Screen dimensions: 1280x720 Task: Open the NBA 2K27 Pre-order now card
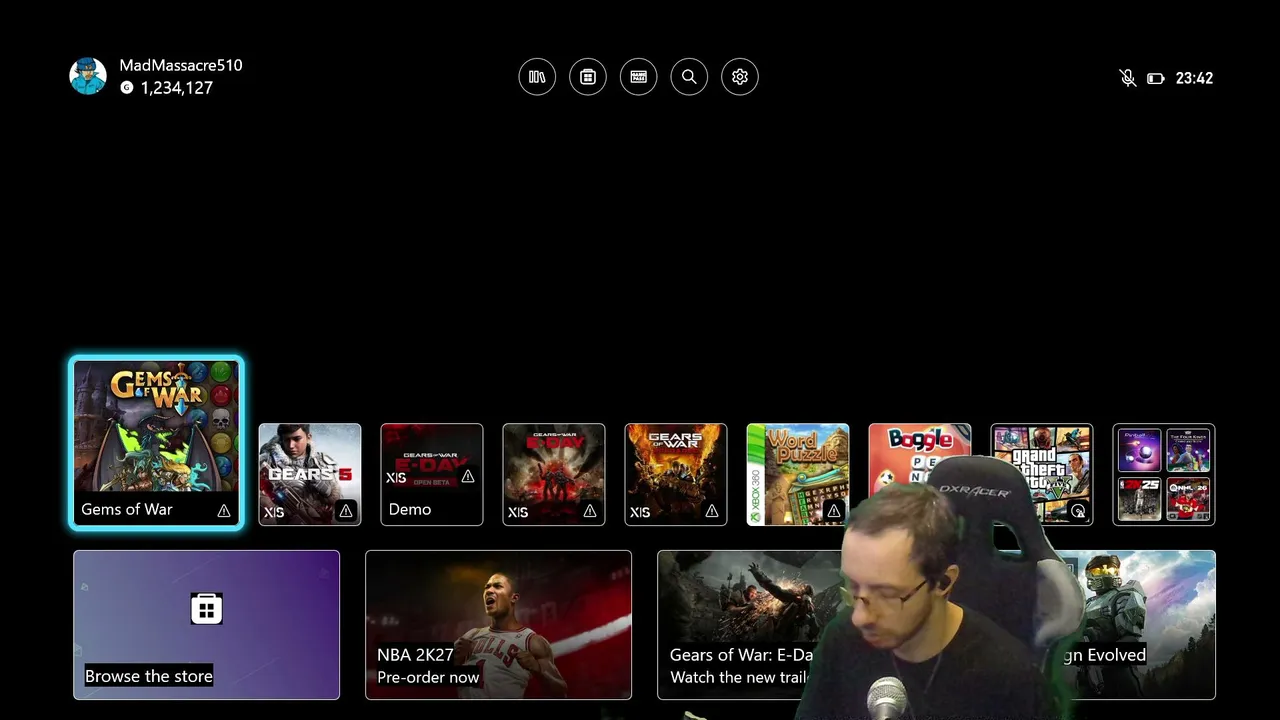click(498, 625)
